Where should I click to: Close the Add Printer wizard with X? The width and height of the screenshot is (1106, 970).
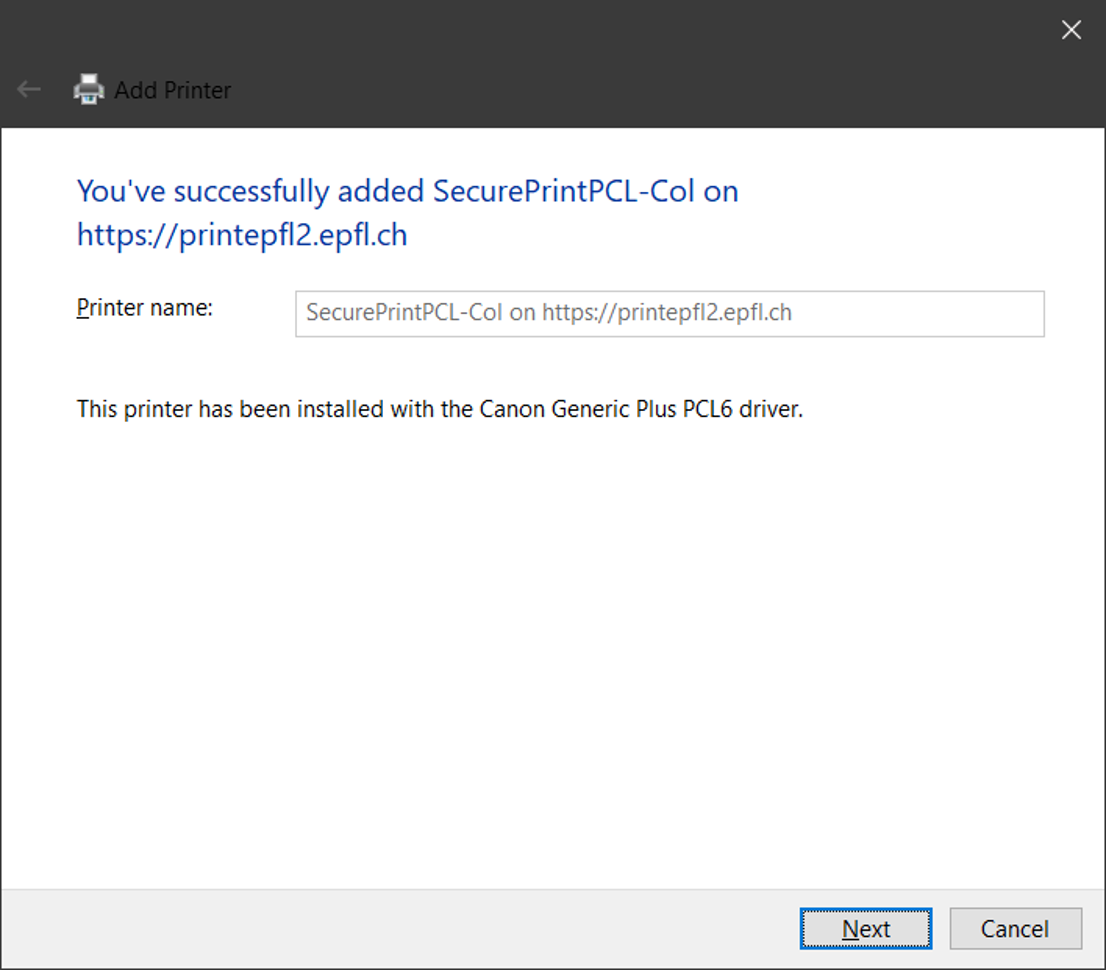pyautogui.click(x=1071, y=30)
